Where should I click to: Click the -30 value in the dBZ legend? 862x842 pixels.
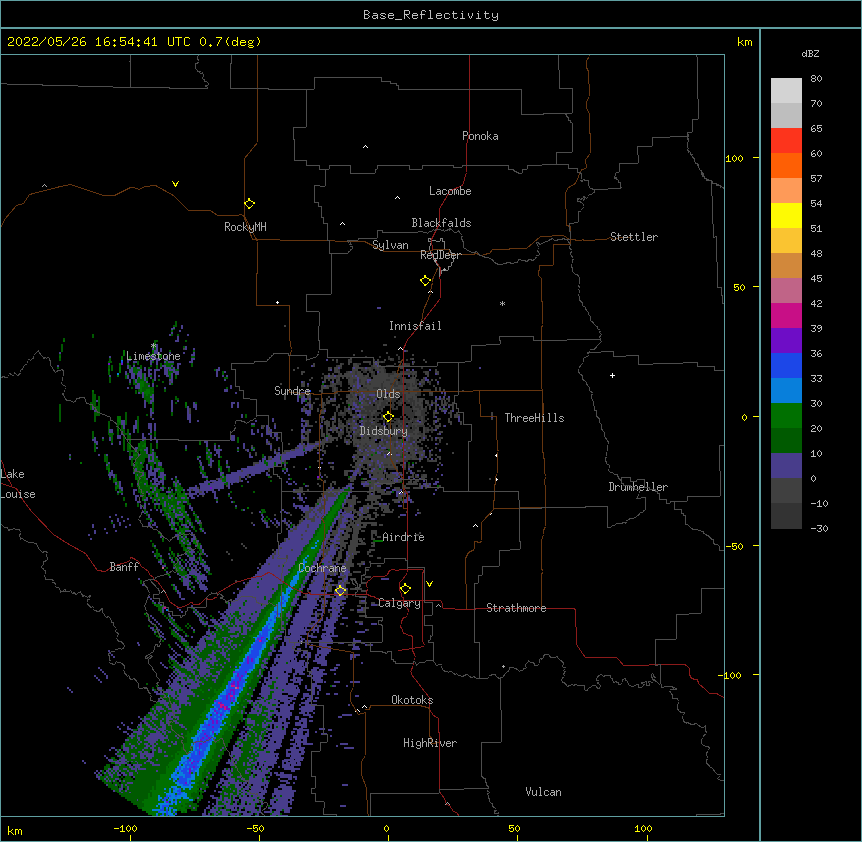tap(819, 528)
